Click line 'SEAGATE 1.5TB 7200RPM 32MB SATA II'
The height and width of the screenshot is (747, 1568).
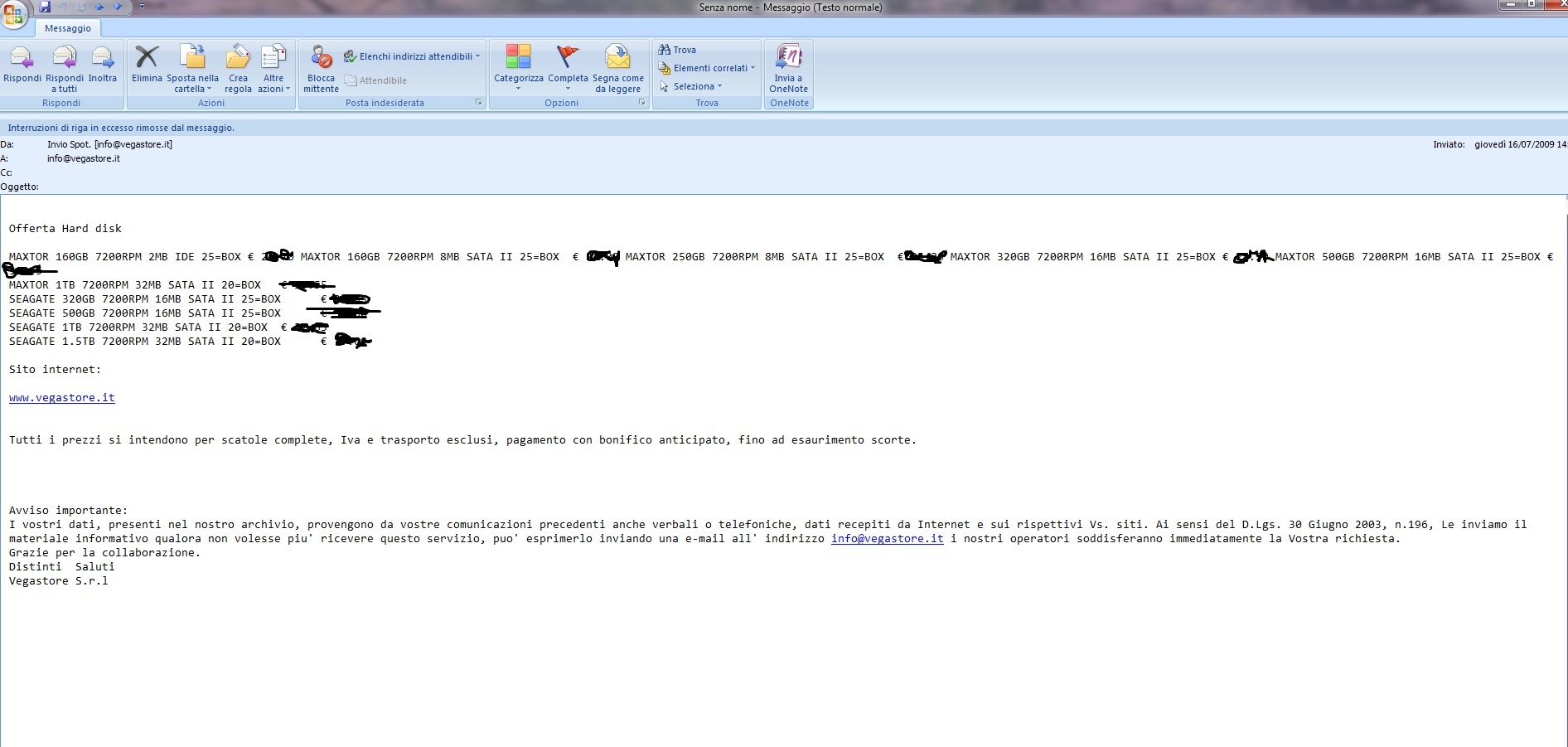145,342
